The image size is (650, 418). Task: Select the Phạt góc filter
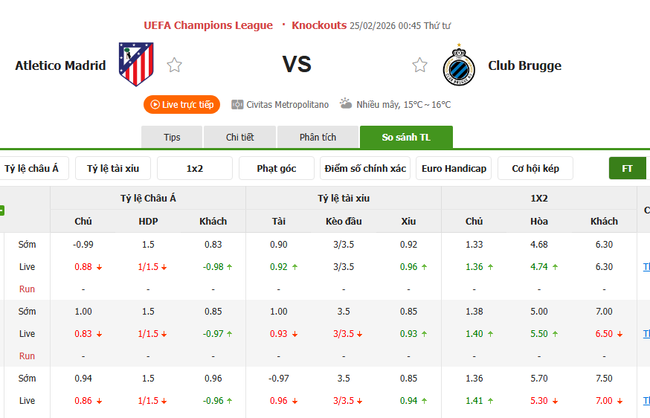pos(276,168)
